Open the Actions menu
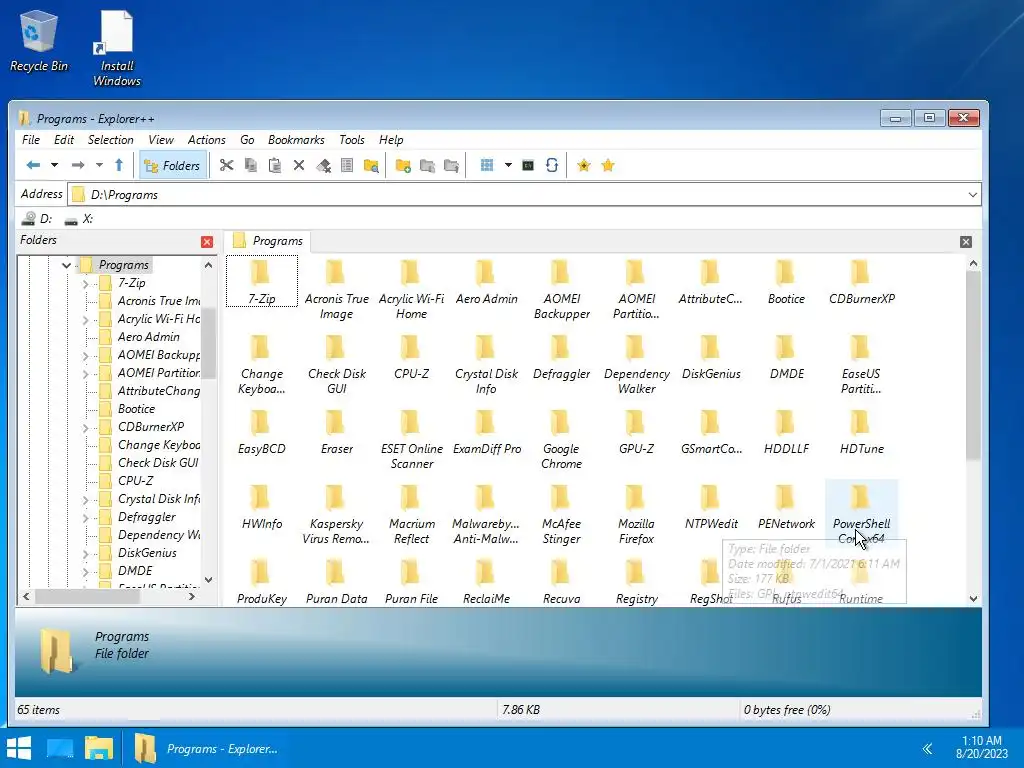The width and height of the screenshot is (1024, 768). pos(206,140)
